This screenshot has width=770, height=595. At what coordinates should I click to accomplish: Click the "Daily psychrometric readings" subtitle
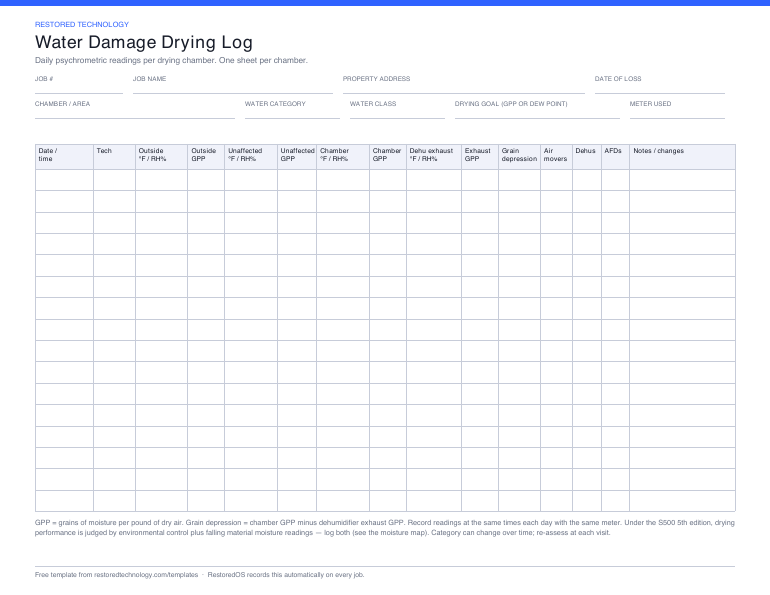171,60
